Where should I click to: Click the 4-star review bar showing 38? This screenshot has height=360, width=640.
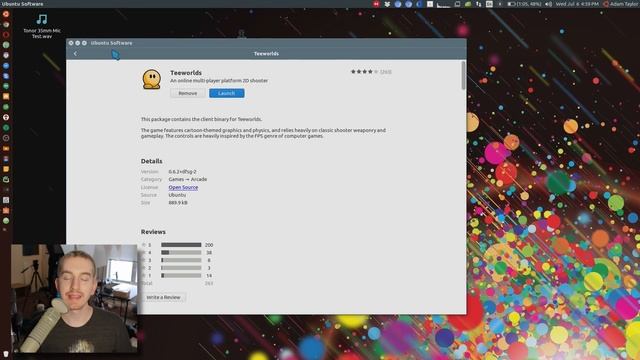[181, 253]
